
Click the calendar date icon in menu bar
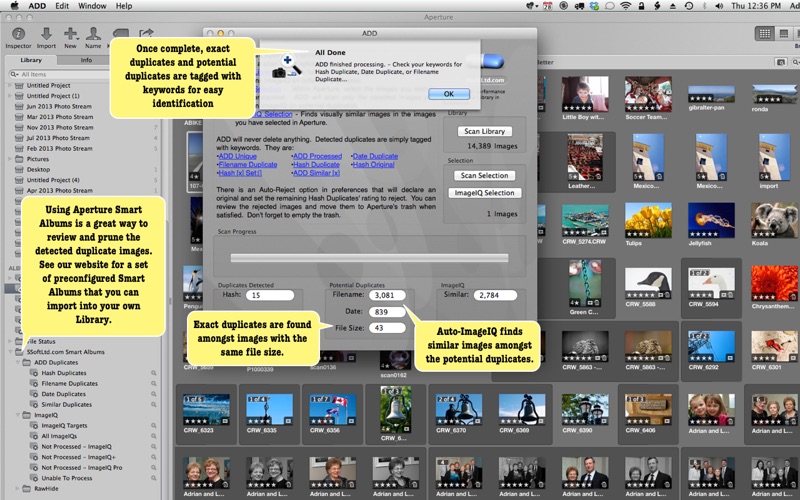click(x=547, y=6)
